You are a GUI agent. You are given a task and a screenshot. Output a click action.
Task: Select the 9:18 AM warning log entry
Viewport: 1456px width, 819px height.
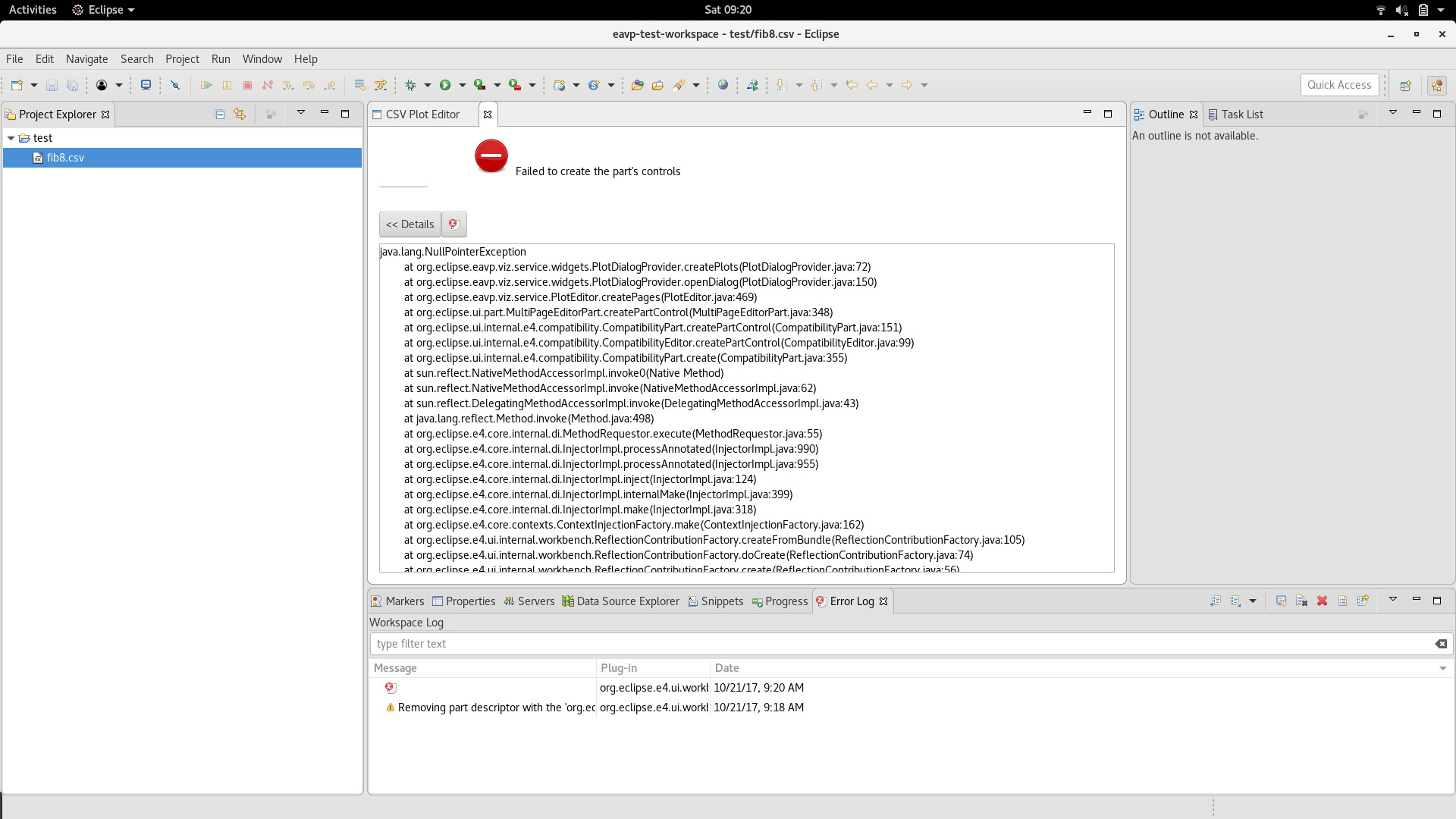pyautogui.click(x=910, y=708)
